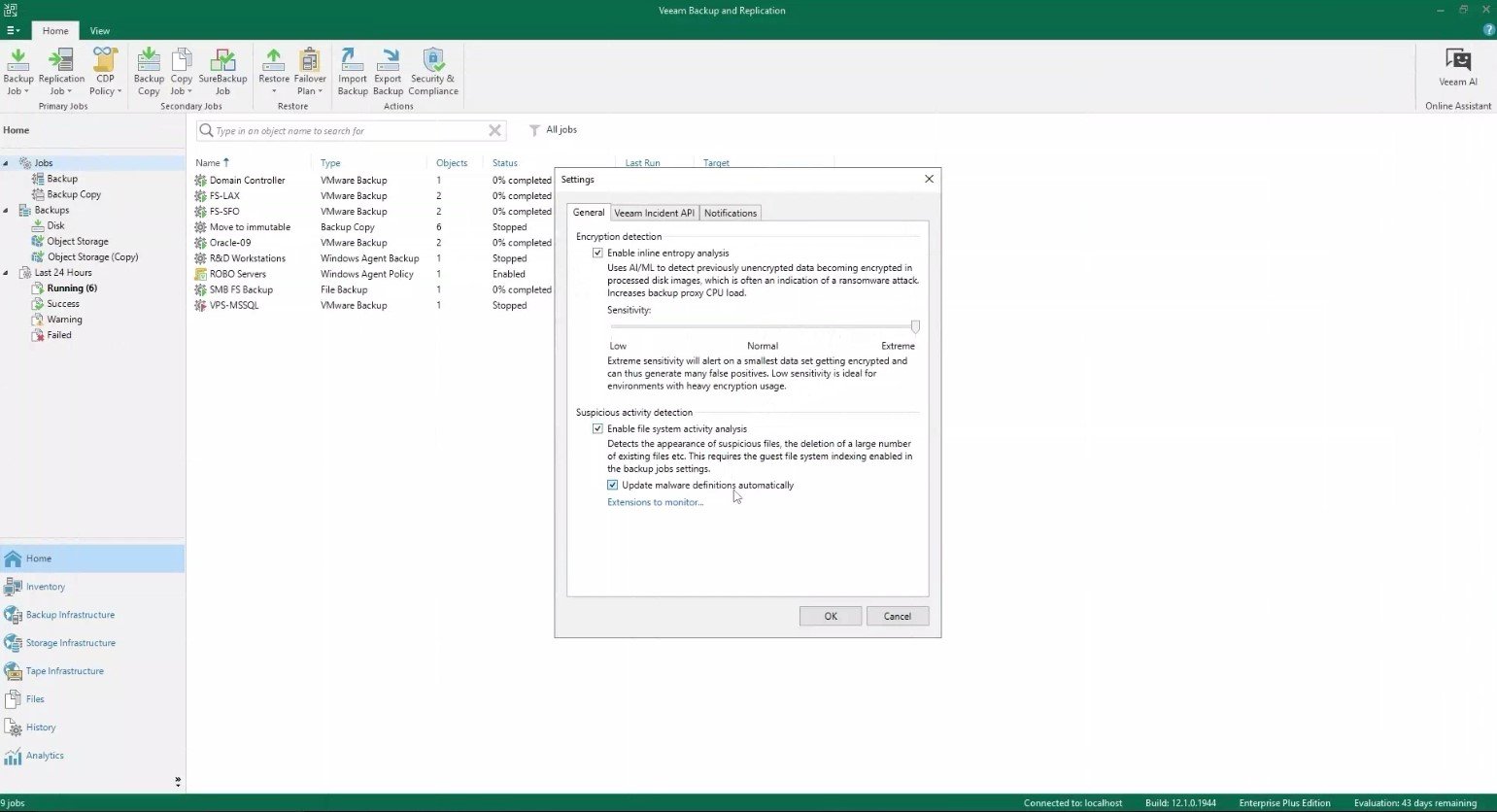Click Cancel in the Settings dialog
The image size is (1497, 812).
coord(897,616)
